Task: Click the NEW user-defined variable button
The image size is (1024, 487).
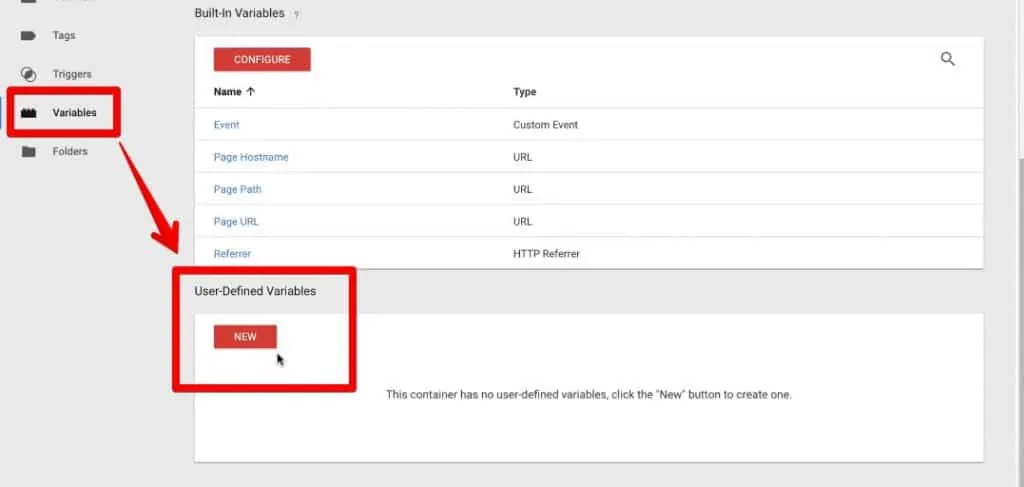Action: pyautogui.click(x=245, y=337)
